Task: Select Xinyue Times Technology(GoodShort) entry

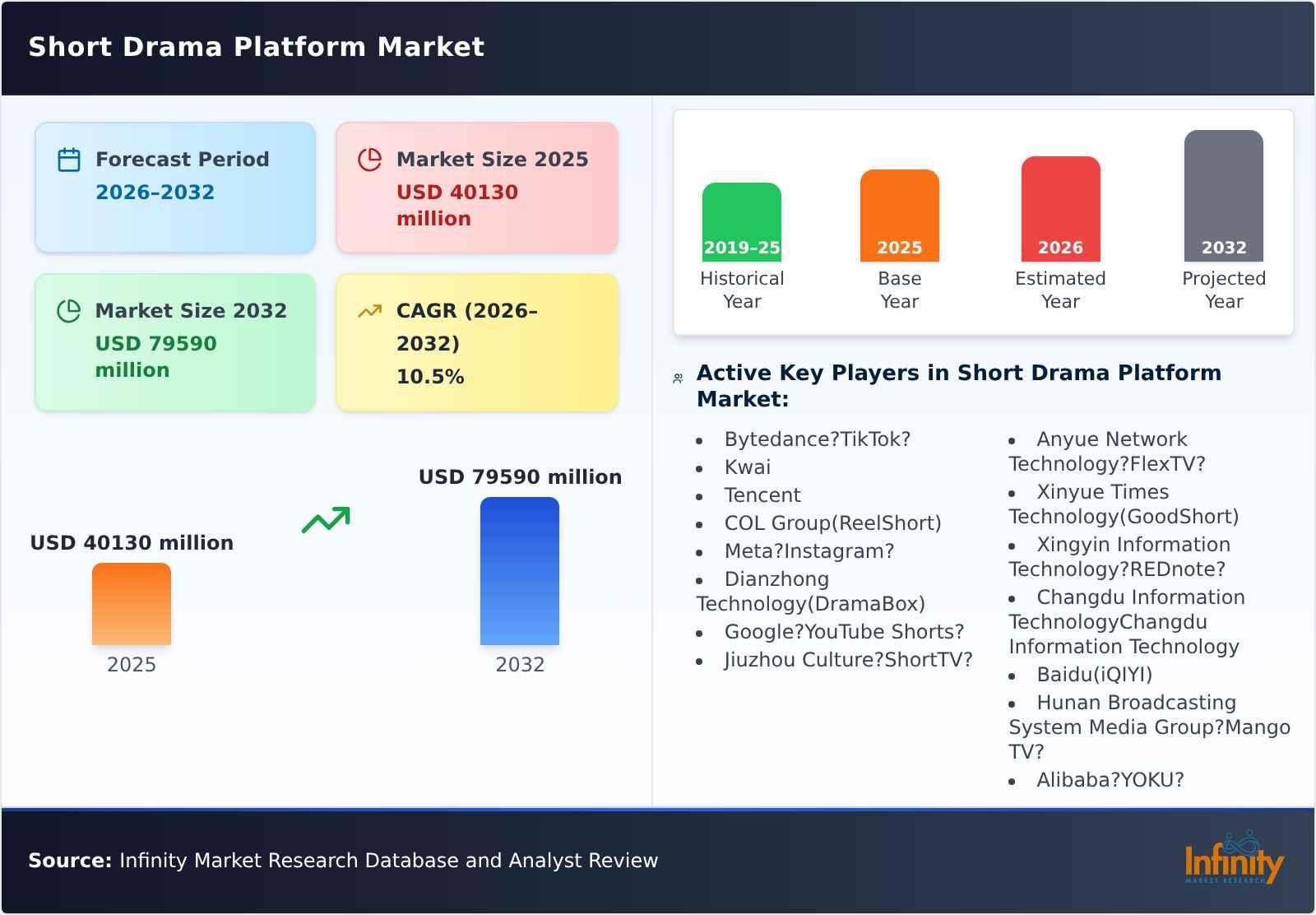Action: [1124, 504]
